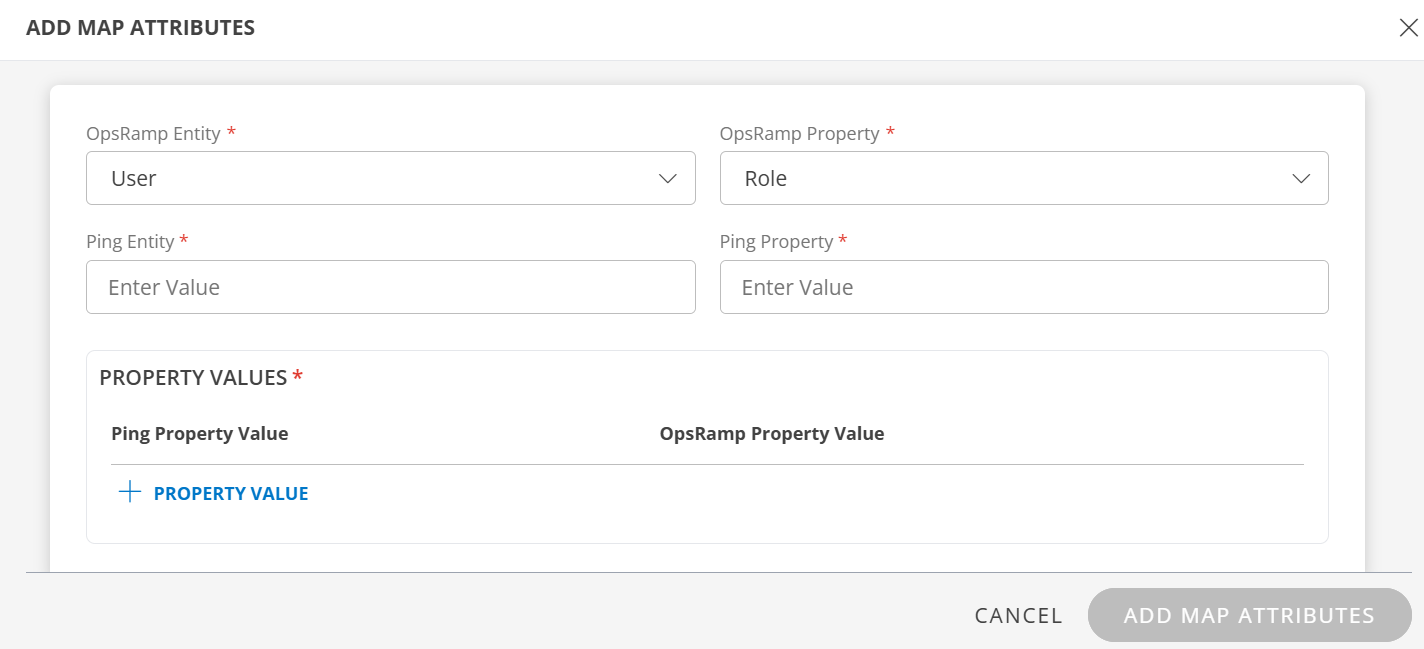1424x649 pixels.
Task: Click the plus icon beside PROPERTY VALUE
Action: pyautogui.click(x=129, y=492)
